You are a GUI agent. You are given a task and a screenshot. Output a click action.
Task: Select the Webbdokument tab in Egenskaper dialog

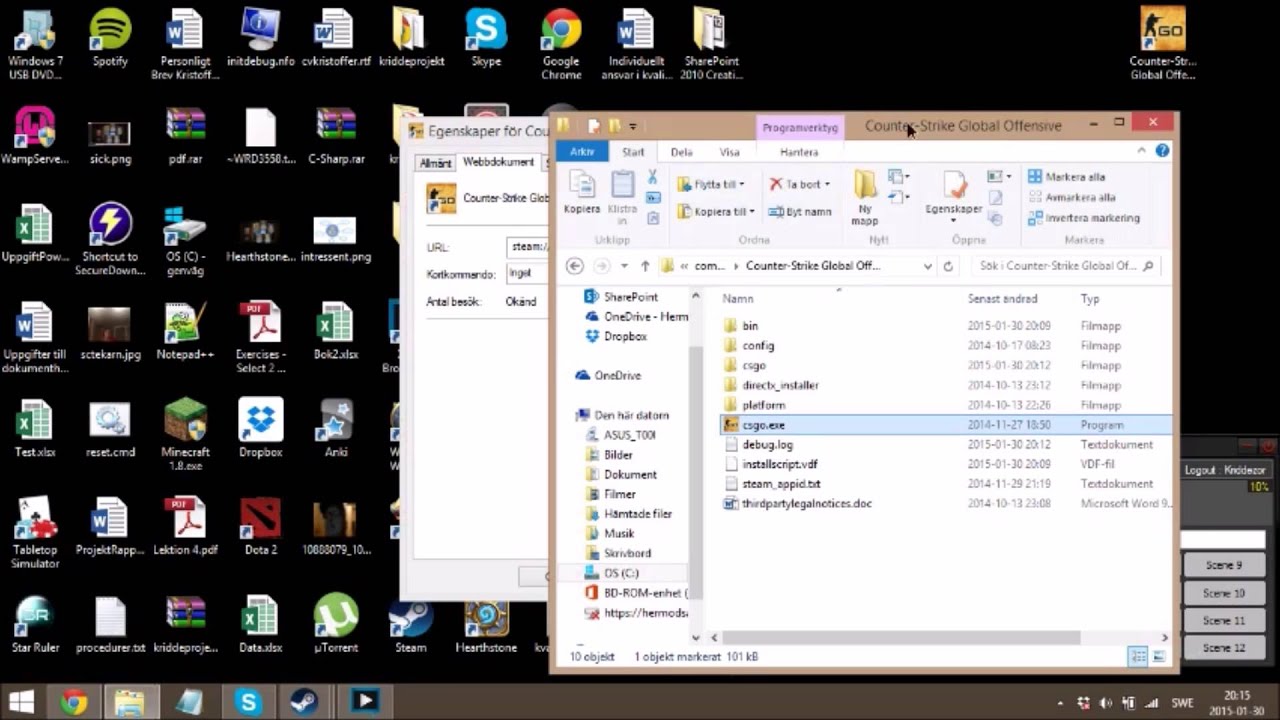point(498,162)
